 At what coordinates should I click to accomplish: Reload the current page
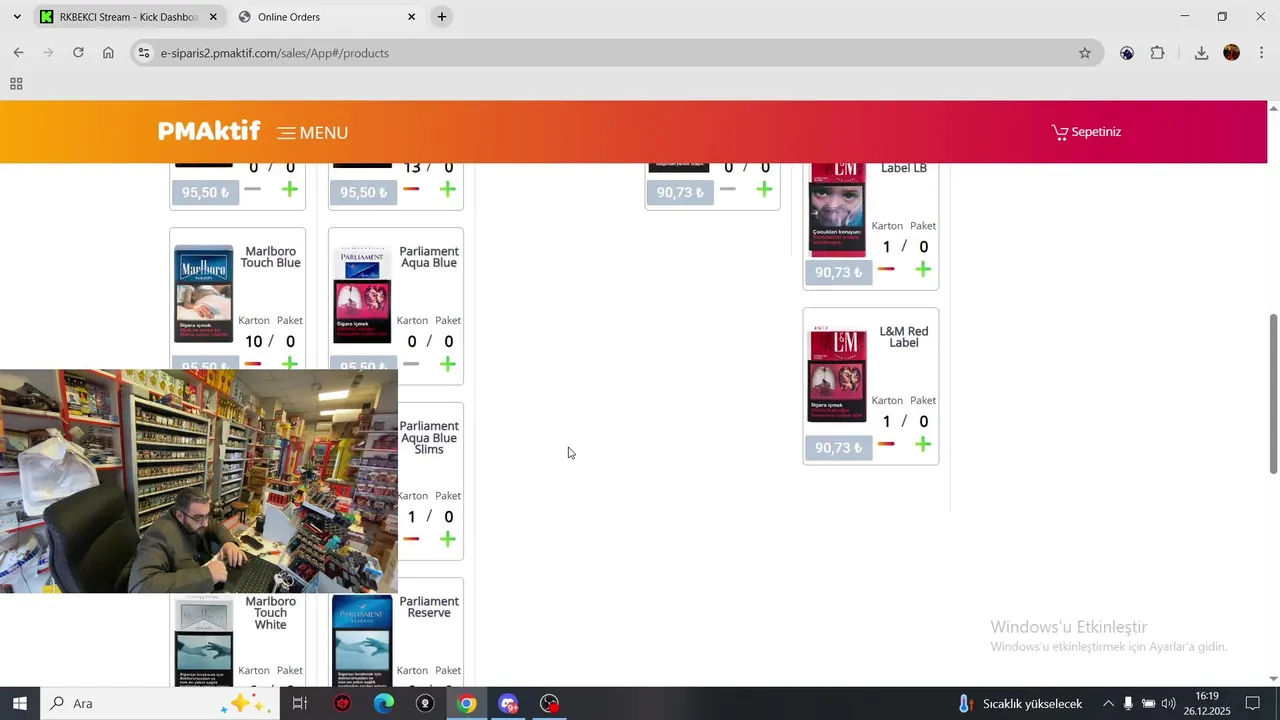click(78, 53)
